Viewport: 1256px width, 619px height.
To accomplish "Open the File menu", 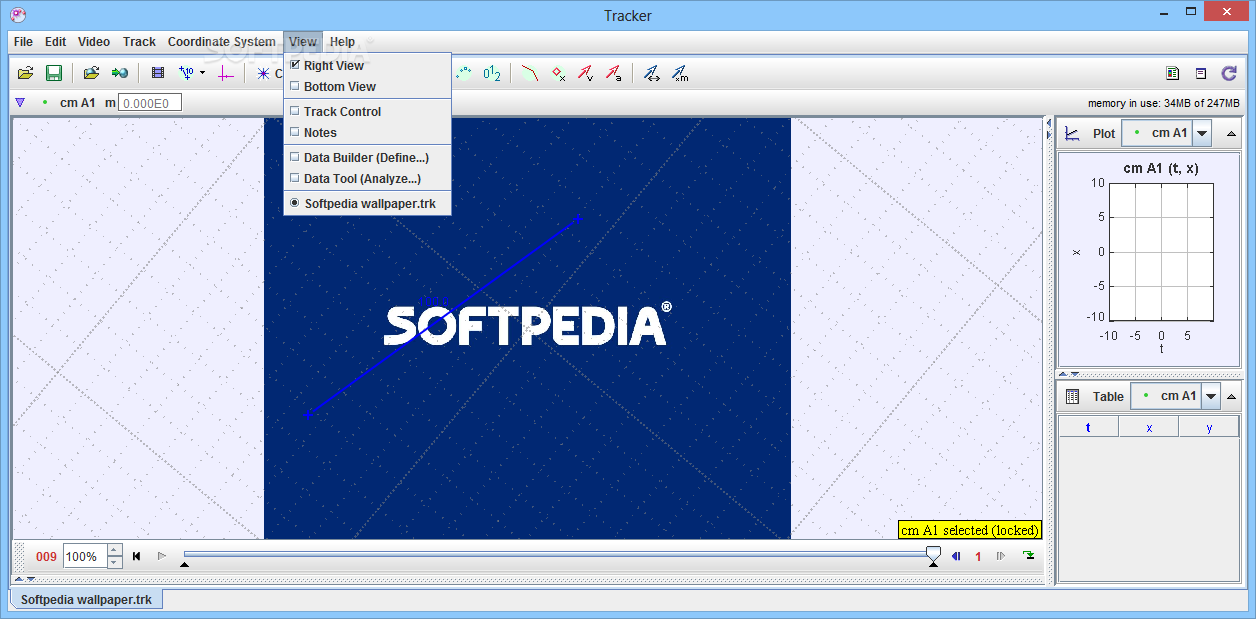I will 23,42.
